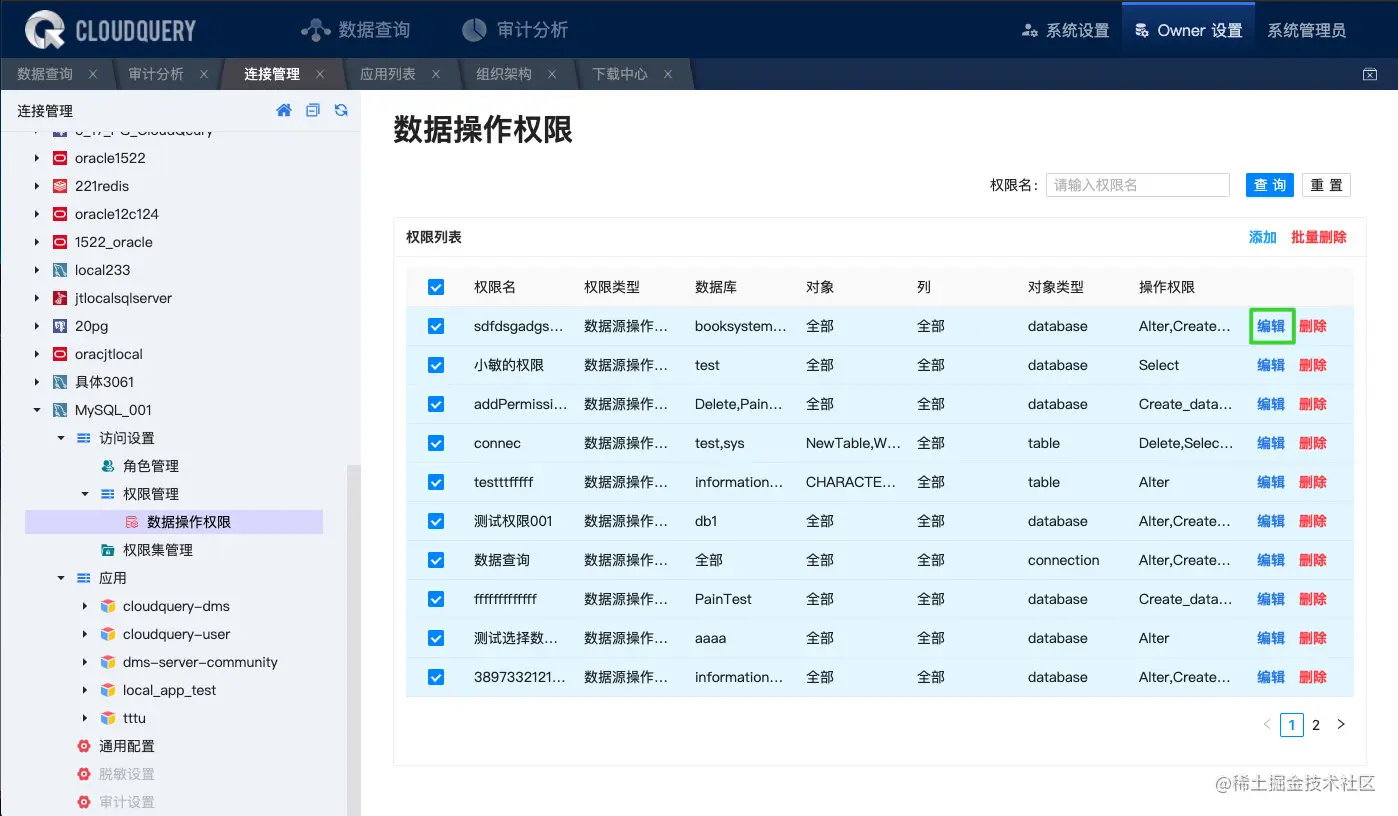Toggle the select-all checkbox in table header
1398x816 pixels.
436,287
